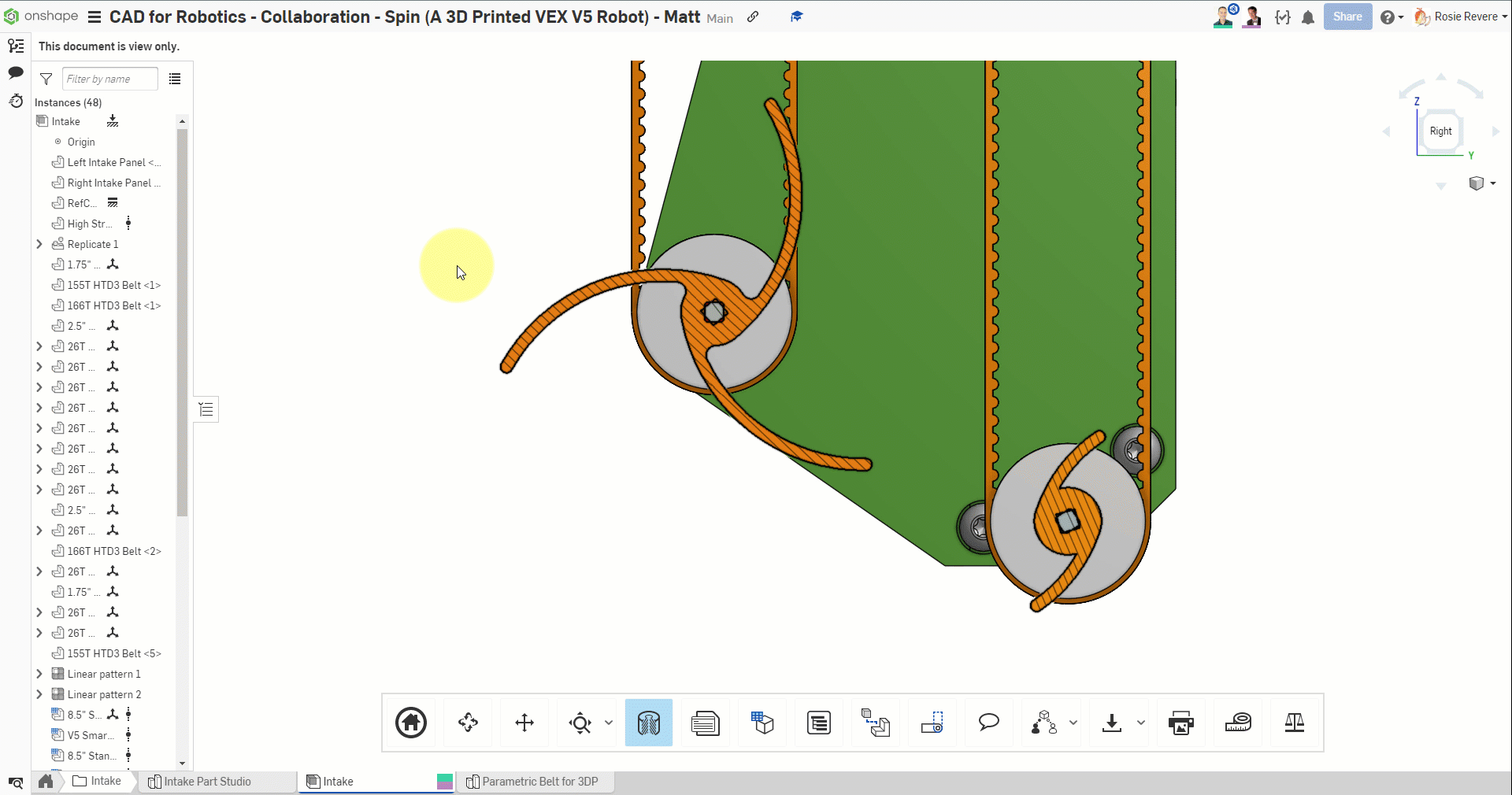
Task: Expand the Linear pattern 1 node
Action: (x=39, y=674)
